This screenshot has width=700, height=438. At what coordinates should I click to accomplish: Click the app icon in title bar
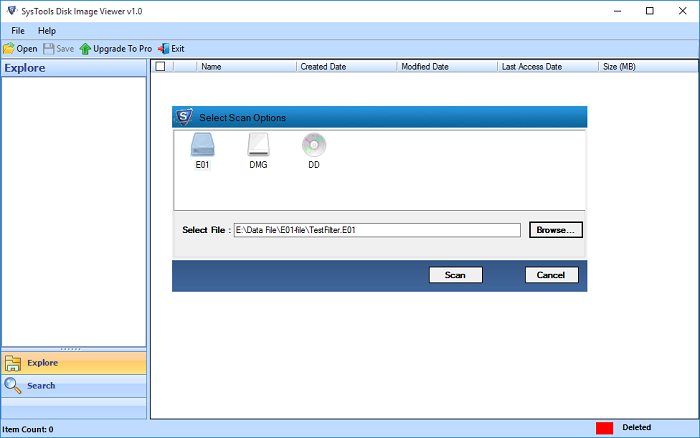(12, 11)
